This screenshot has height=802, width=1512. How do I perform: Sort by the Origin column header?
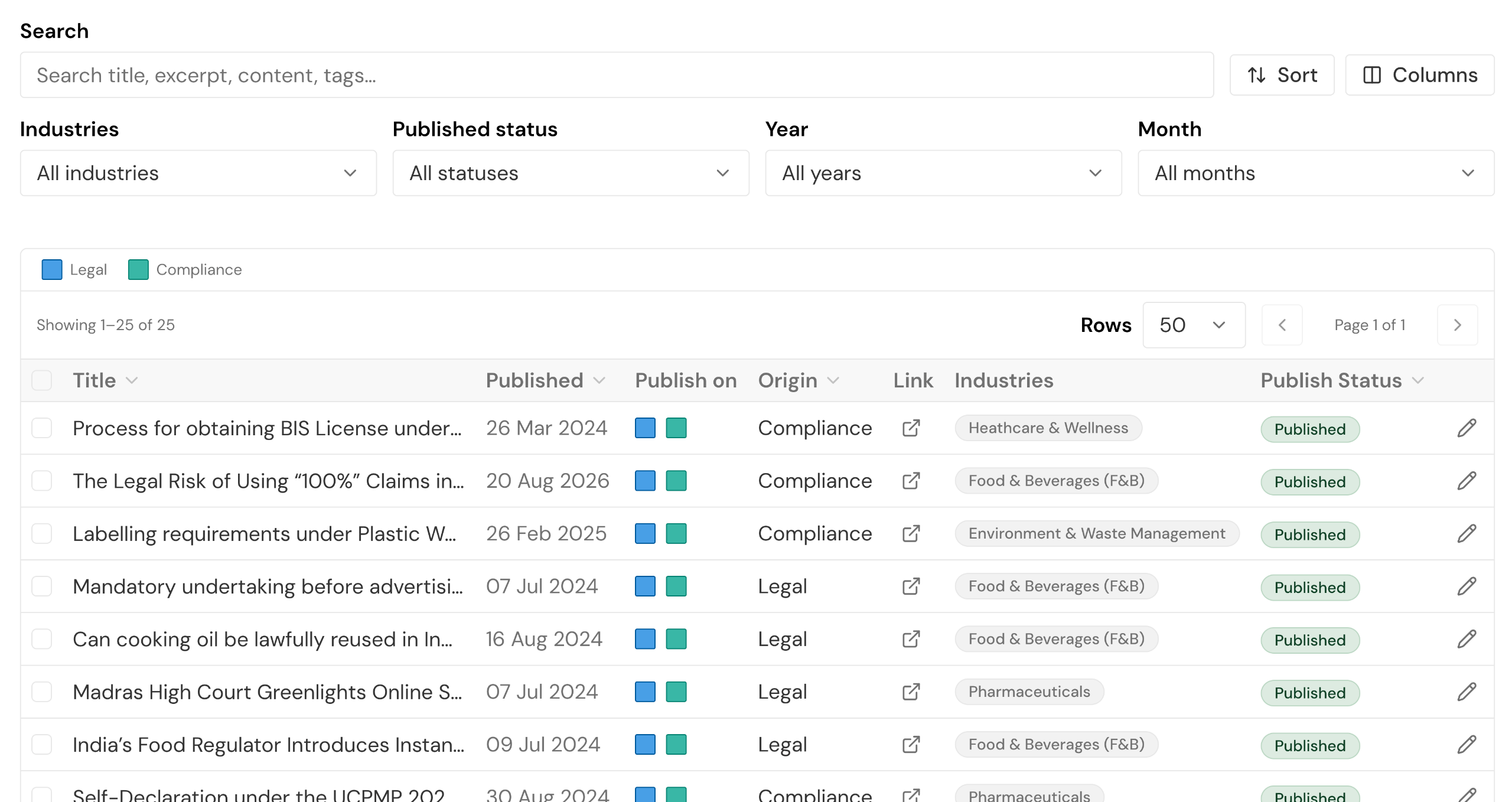coord(799,380)
